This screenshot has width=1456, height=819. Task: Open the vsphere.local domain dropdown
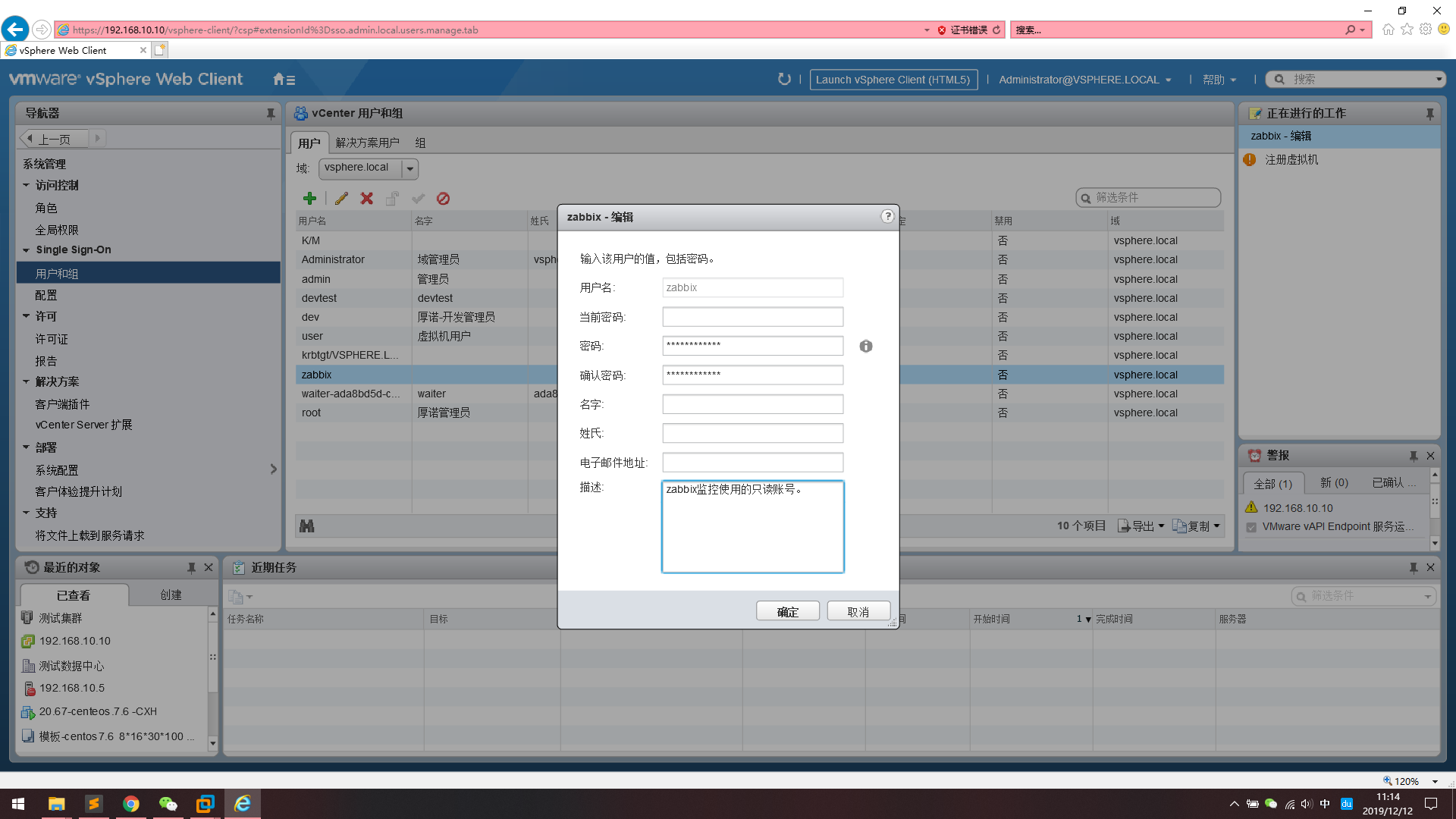point(410,168)
